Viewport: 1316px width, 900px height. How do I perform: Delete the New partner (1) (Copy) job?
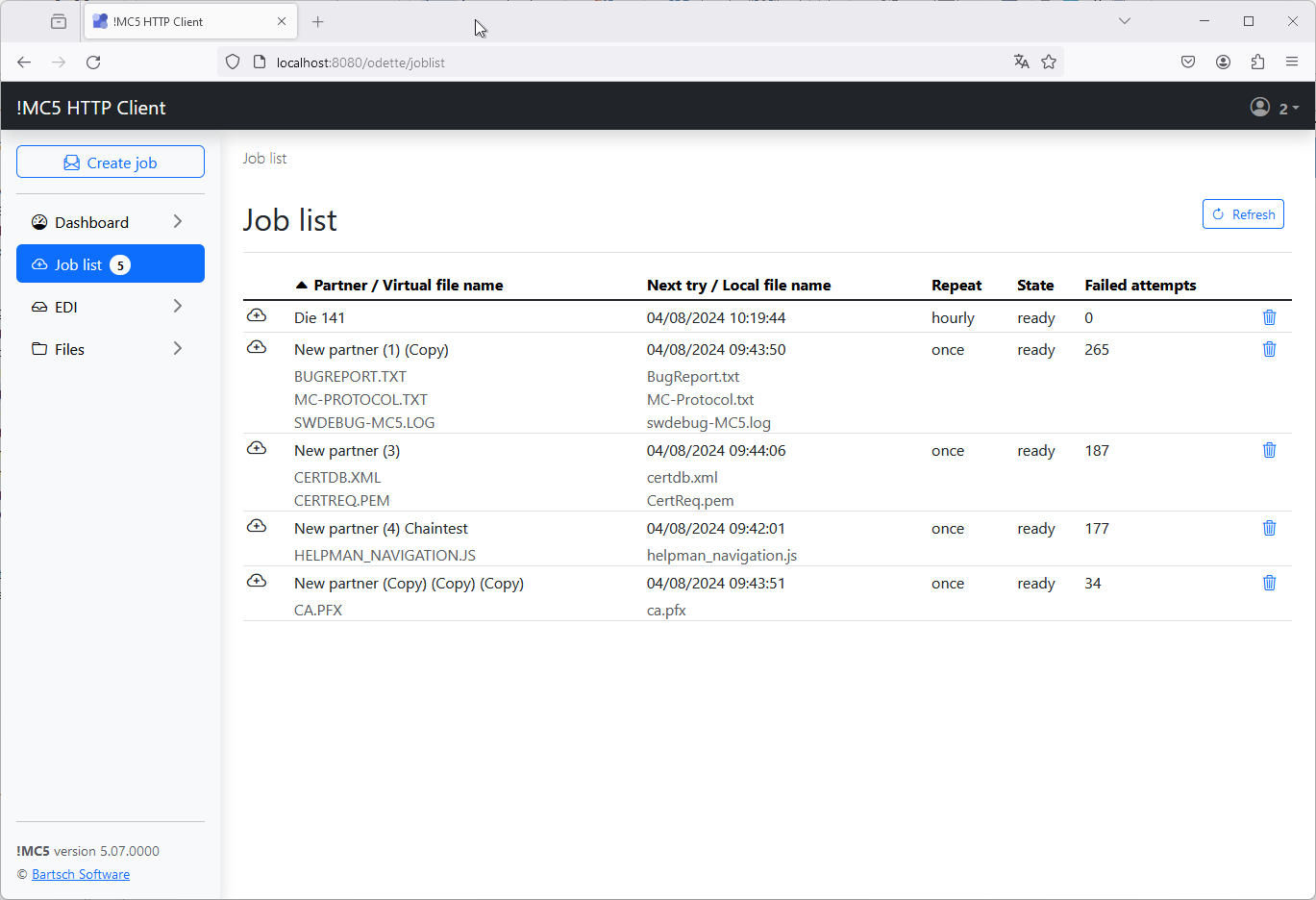pyautogui.click(x=1269, y=349)
